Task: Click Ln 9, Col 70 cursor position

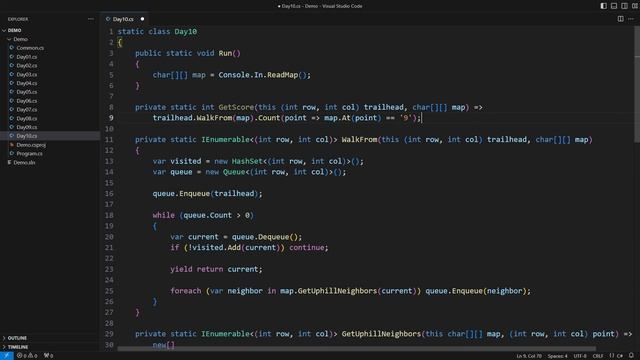Action: pyautogui.click(x=529, y=356)
